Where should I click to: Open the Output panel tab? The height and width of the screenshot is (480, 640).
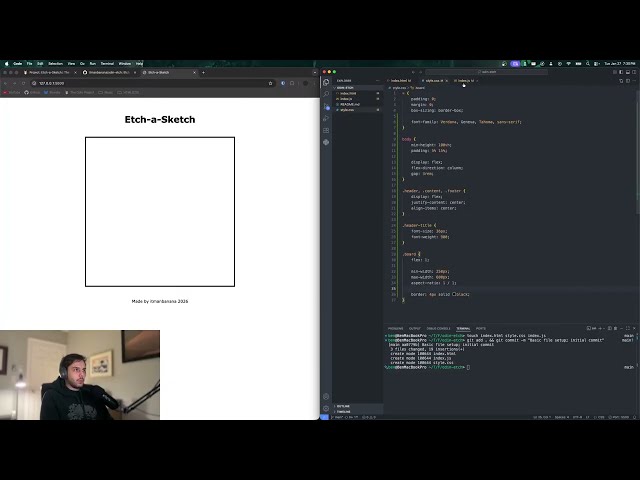click(415, 329)
